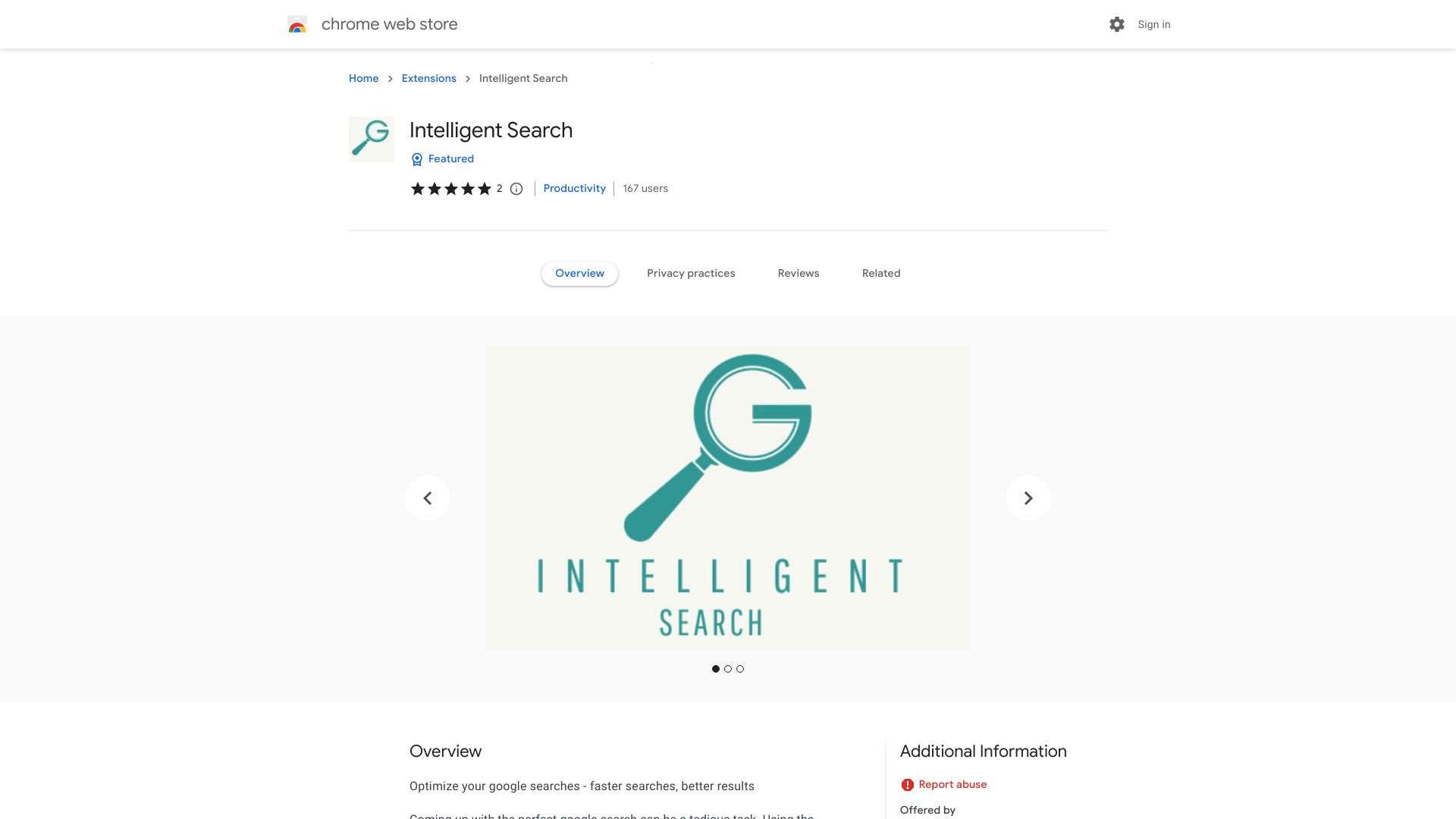This screenshot has height=819, width=1456.
Task: Open the Privacy practices tab
Action: (691, 273)
